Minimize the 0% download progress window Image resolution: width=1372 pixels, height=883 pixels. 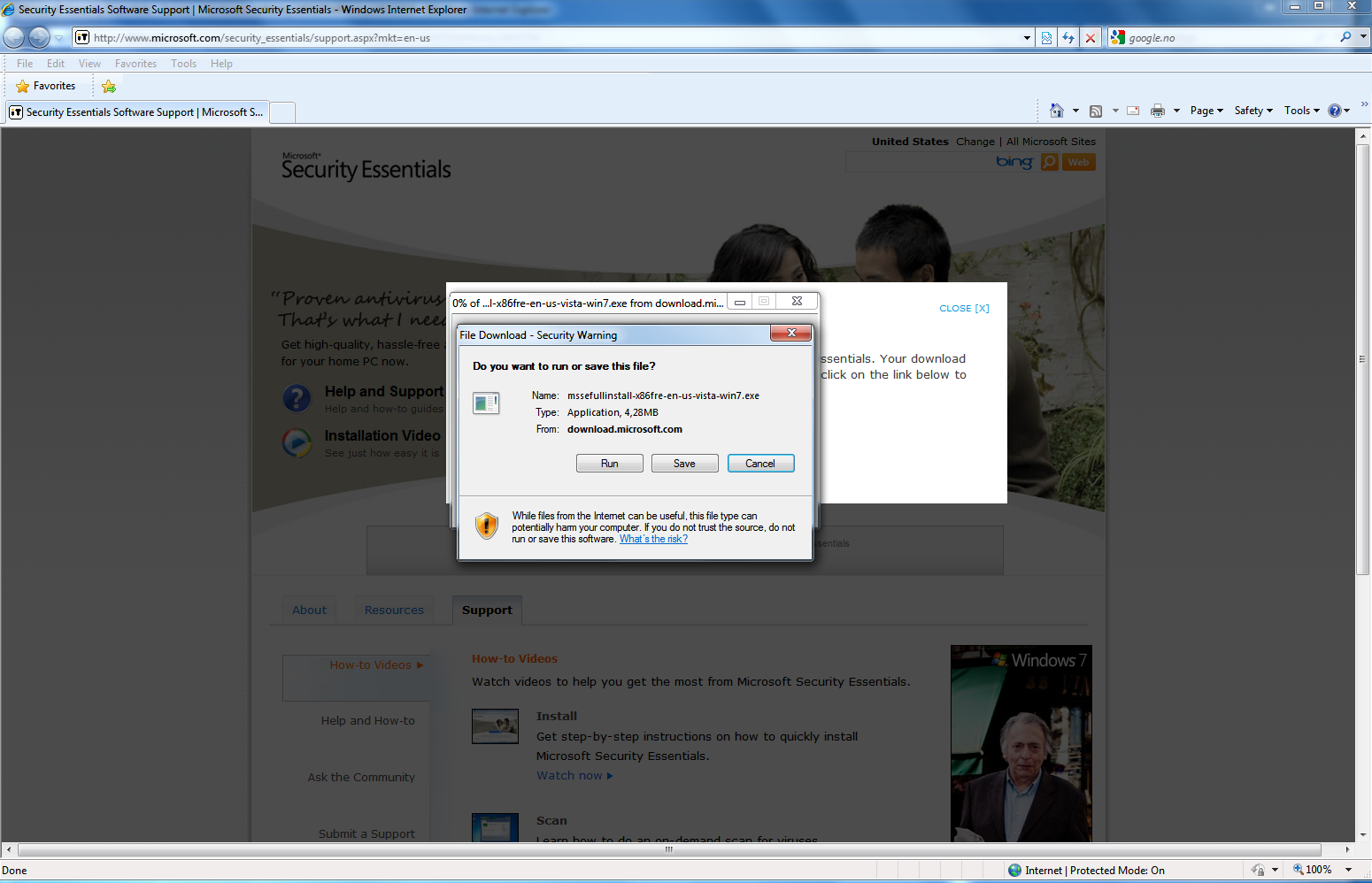[739, 302]
